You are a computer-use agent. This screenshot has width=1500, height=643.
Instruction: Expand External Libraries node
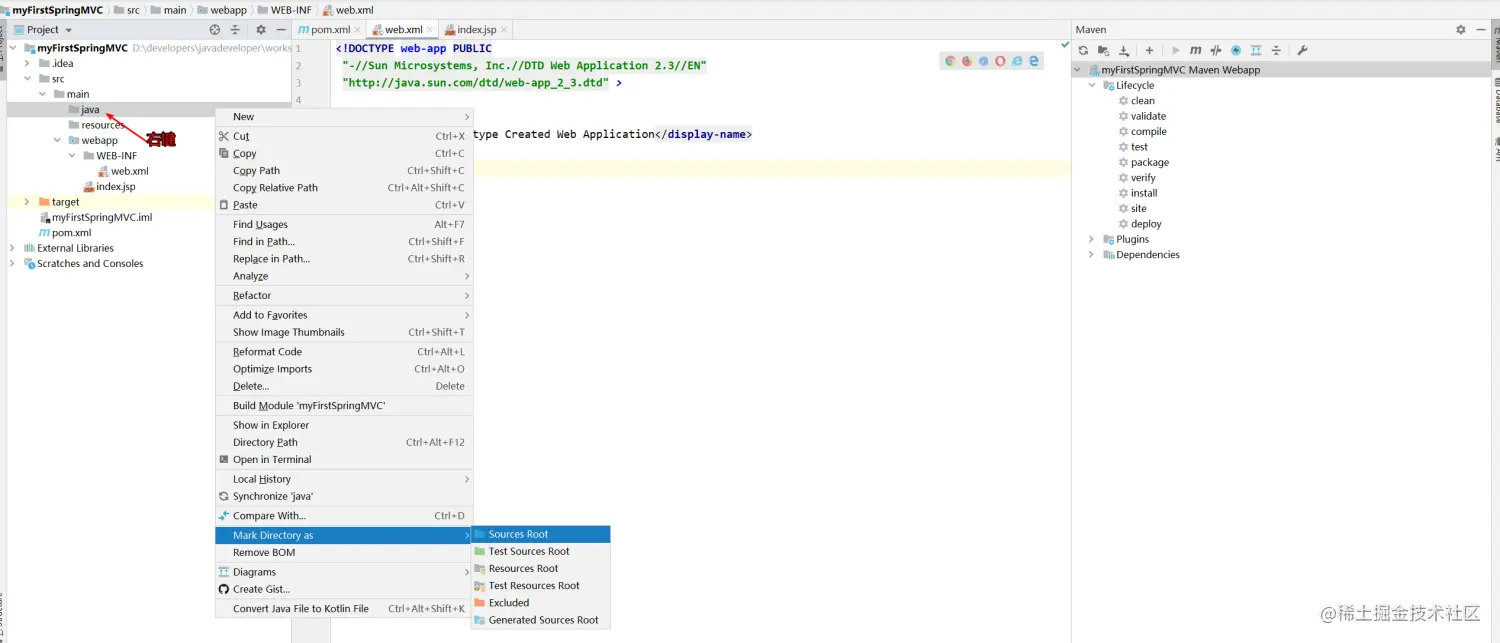coord(13,248)
